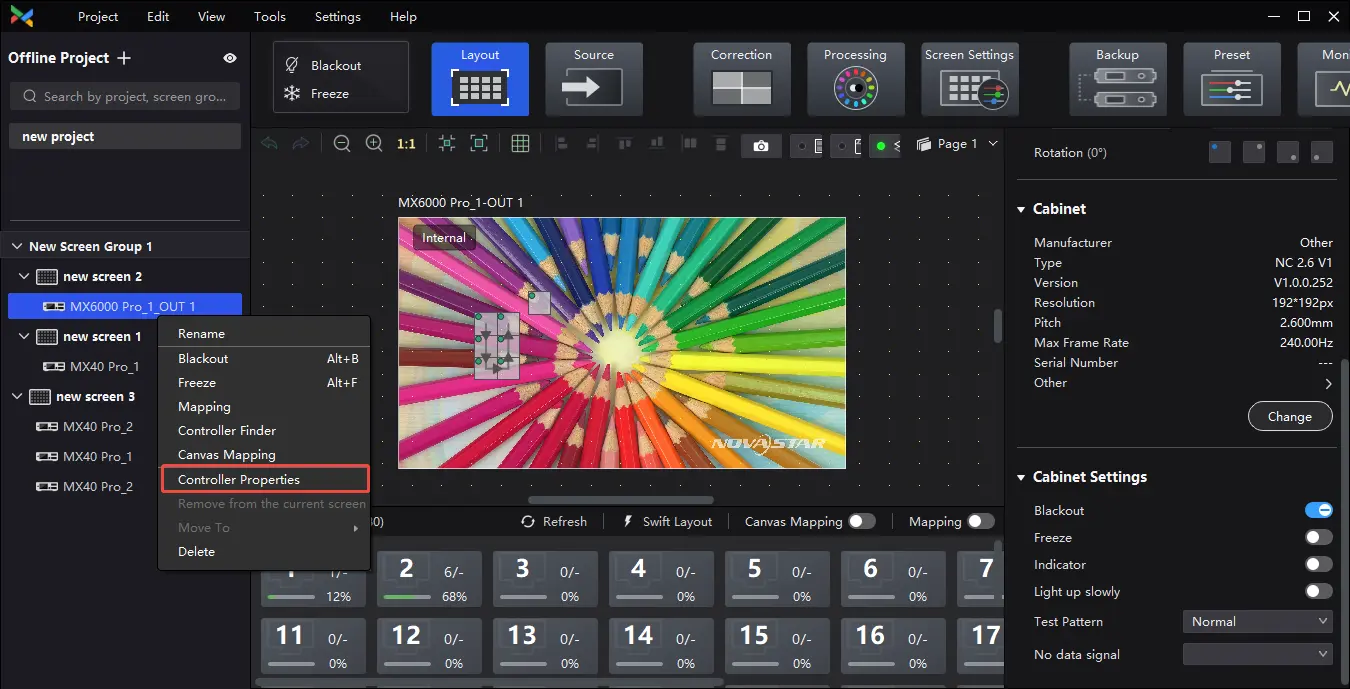1350x689 pixels.
Task: Enable the Indicator switch
Action: 1318,565
